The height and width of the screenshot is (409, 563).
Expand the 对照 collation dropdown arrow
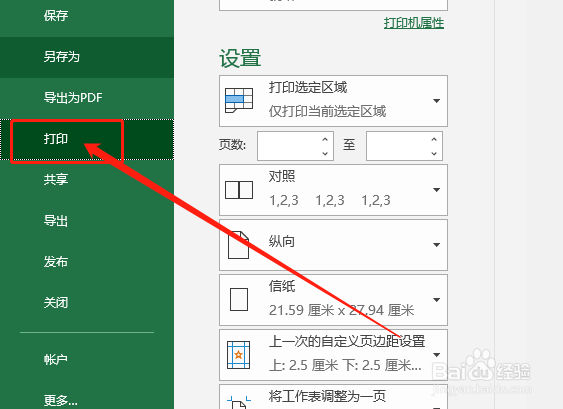coord(436,190)
